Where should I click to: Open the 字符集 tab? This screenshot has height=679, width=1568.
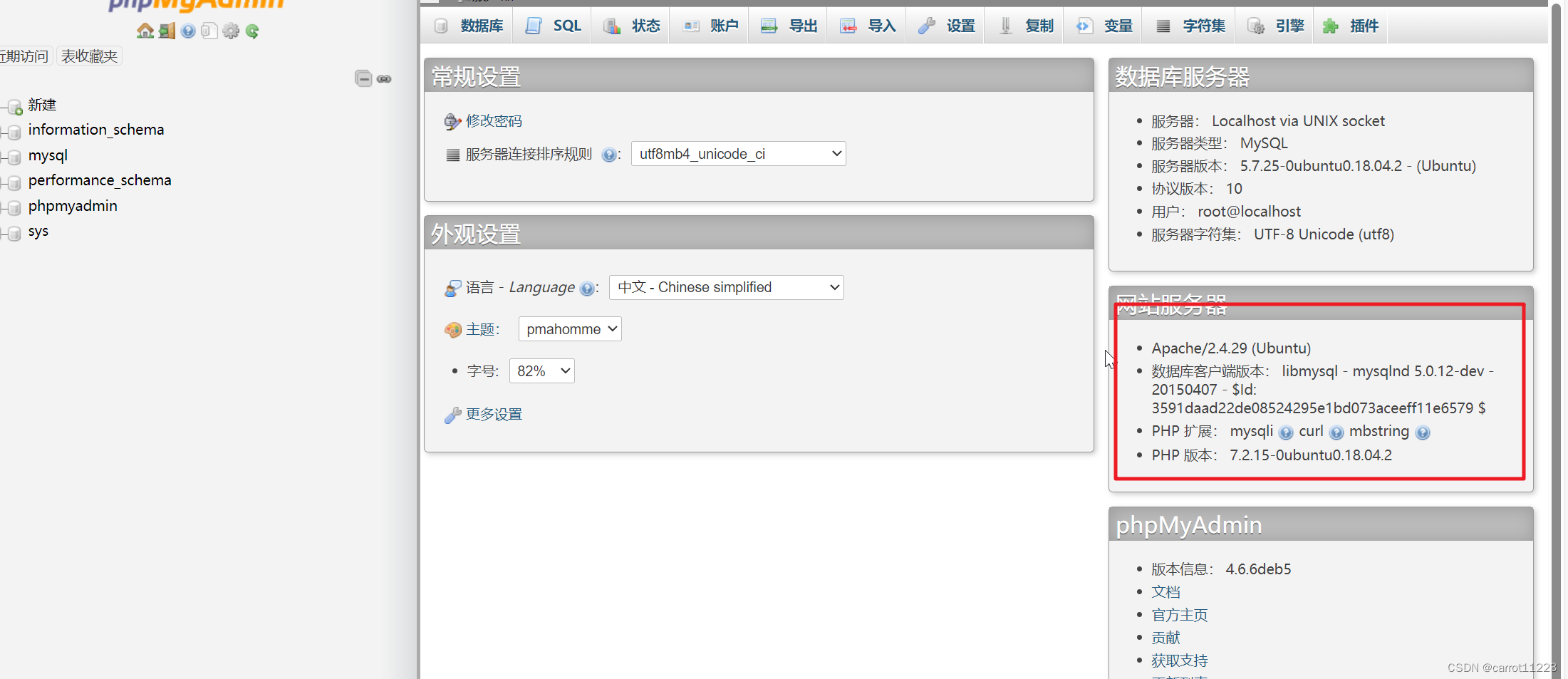(x=1190, y=26)
